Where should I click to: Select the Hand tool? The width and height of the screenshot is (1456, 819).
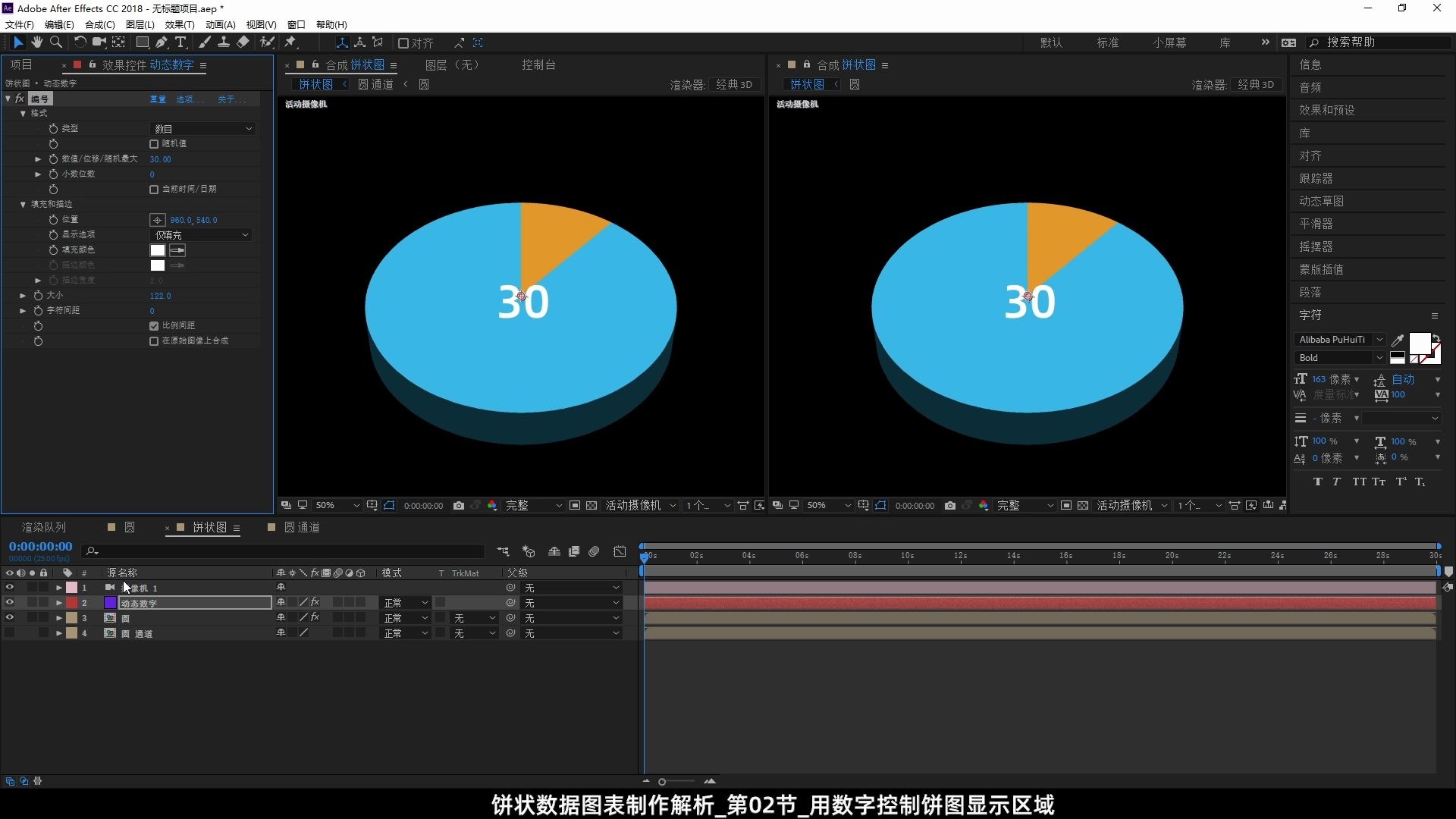pyautogui.click(x=36, y=42)
